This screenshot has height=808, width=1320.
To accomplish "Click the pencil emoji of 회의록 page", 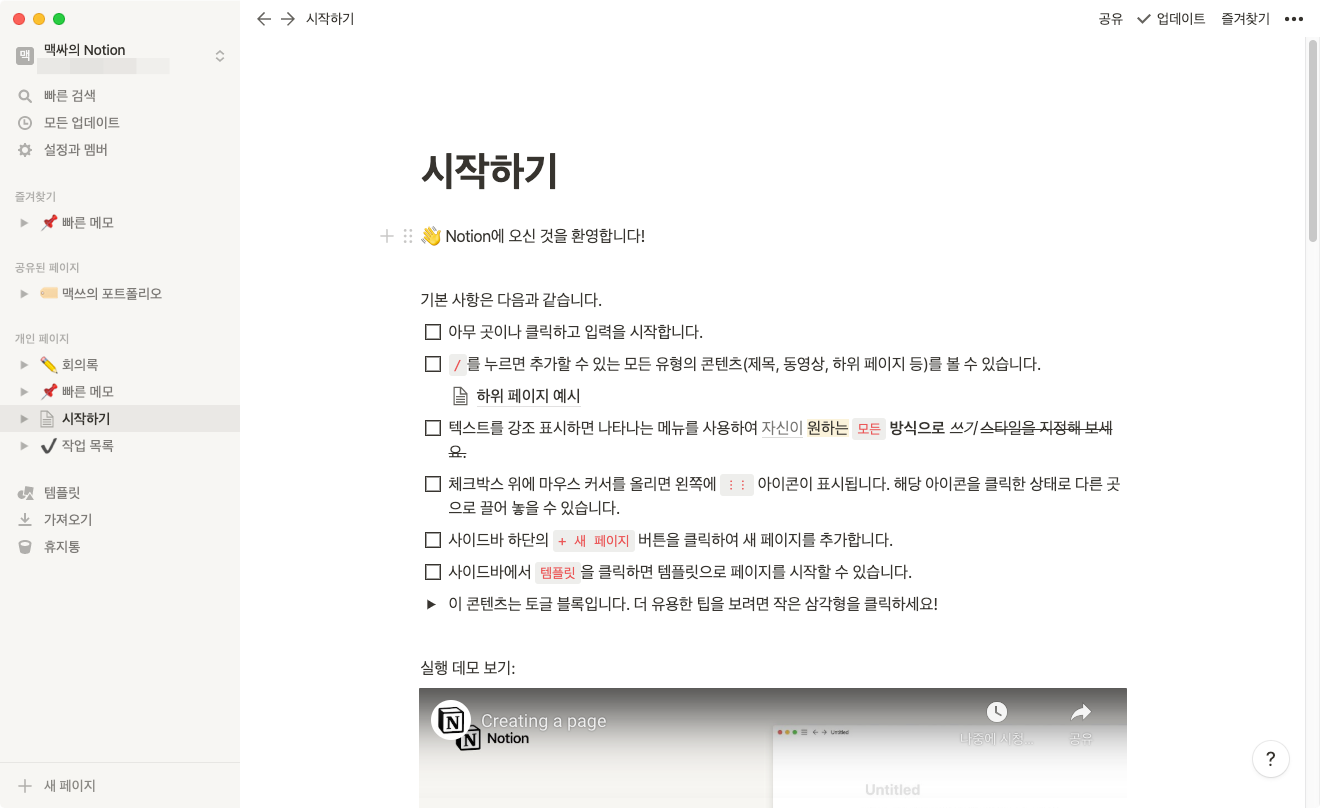I will [x=48, y=365].
